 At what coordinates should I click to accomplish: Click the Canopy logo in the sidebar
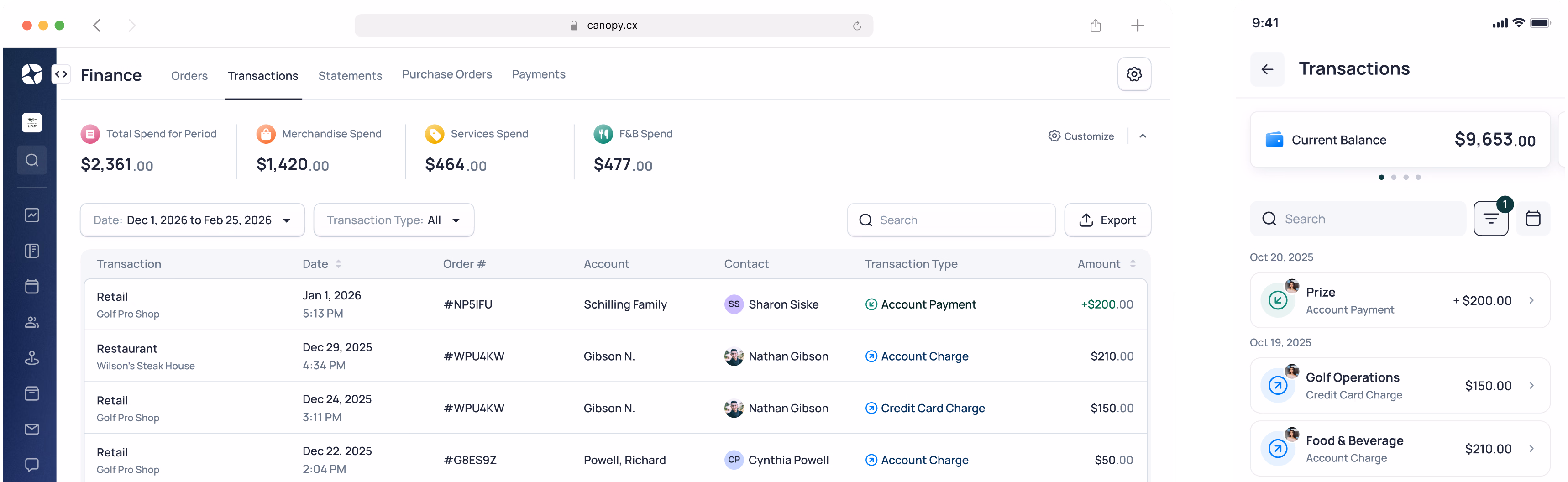[31, 74]
